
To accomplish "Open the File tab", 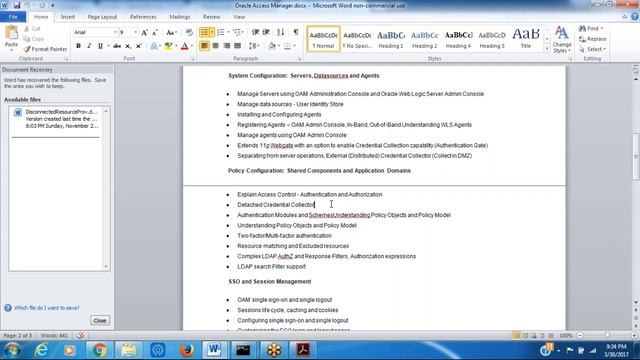I will pos(13,17).
